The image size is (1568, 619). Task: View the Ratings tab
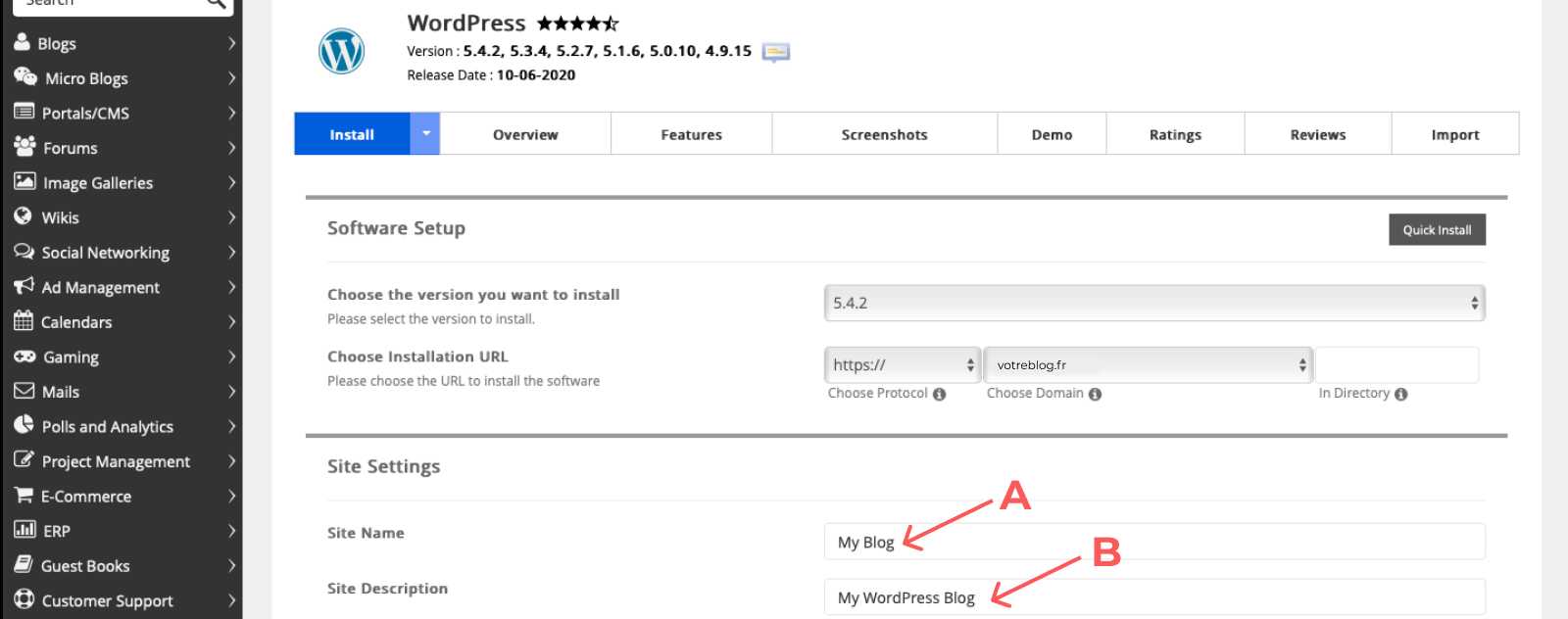(1175, 134)
